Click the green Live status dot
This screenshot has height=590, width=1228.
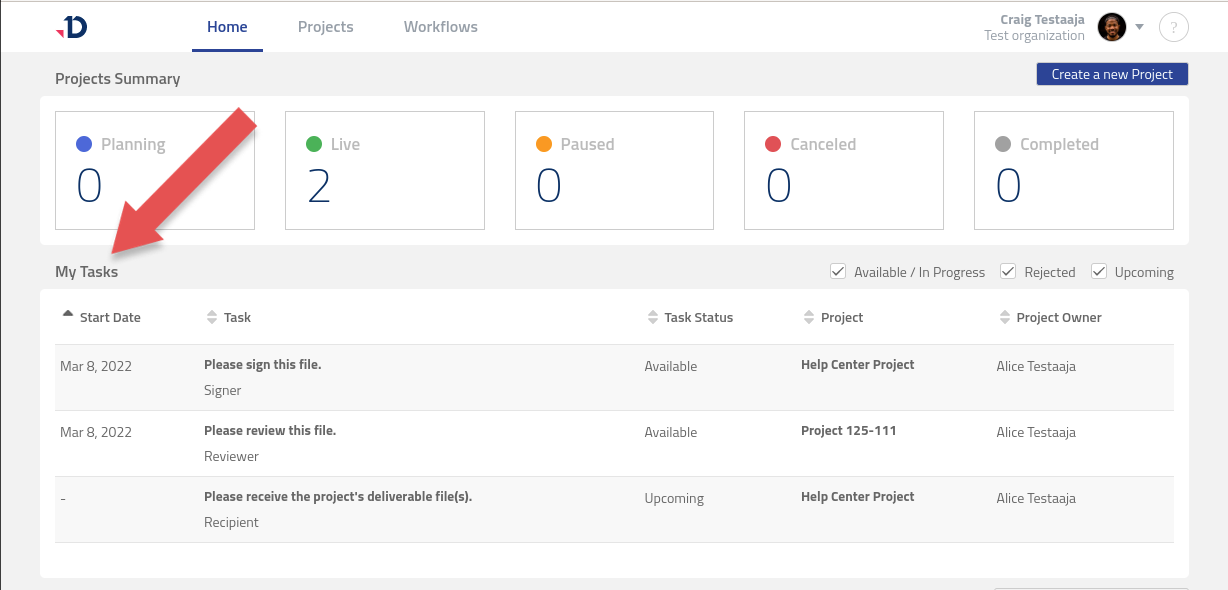(314, 144)
